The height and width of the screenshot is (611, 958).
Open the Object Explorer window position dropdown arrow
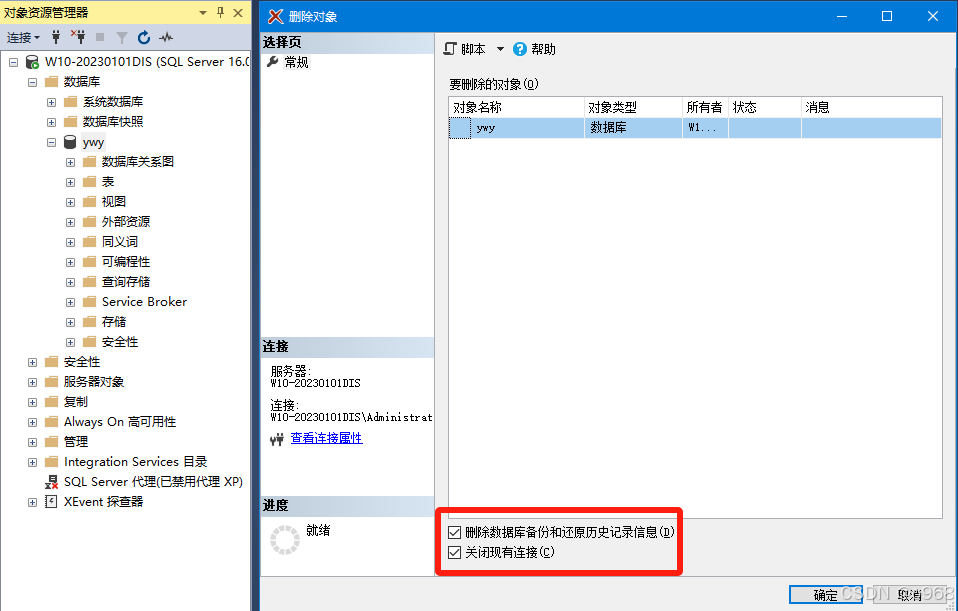pyautogui.click(x=203, y=13)
